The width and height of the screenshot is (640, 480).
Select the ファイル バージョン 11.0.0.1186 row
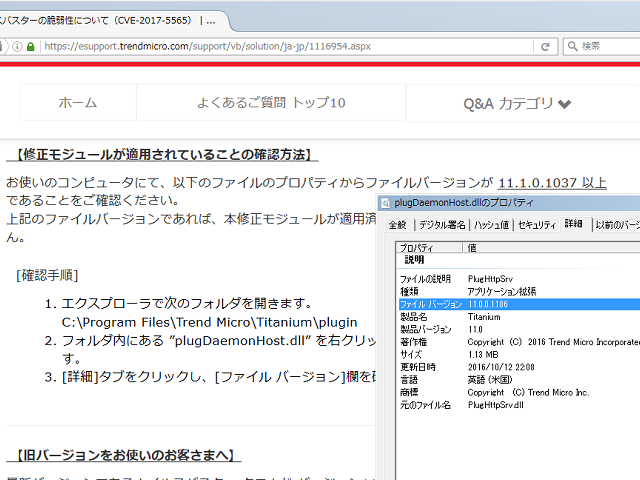[x=519, y=304]
